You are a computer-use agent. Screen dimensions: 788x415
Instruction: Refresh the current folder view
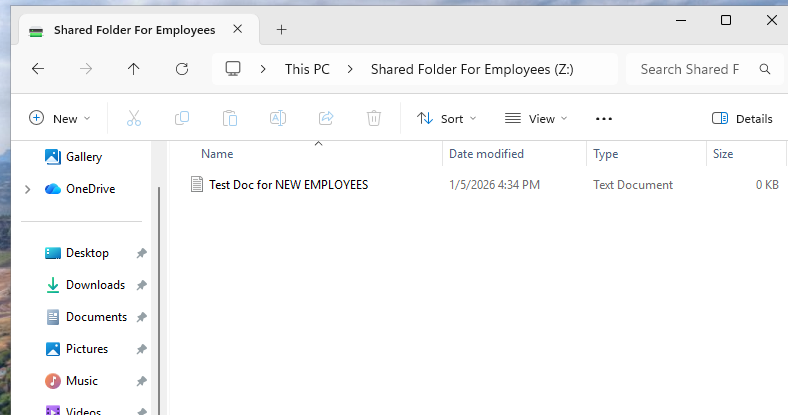pos(182,69)
